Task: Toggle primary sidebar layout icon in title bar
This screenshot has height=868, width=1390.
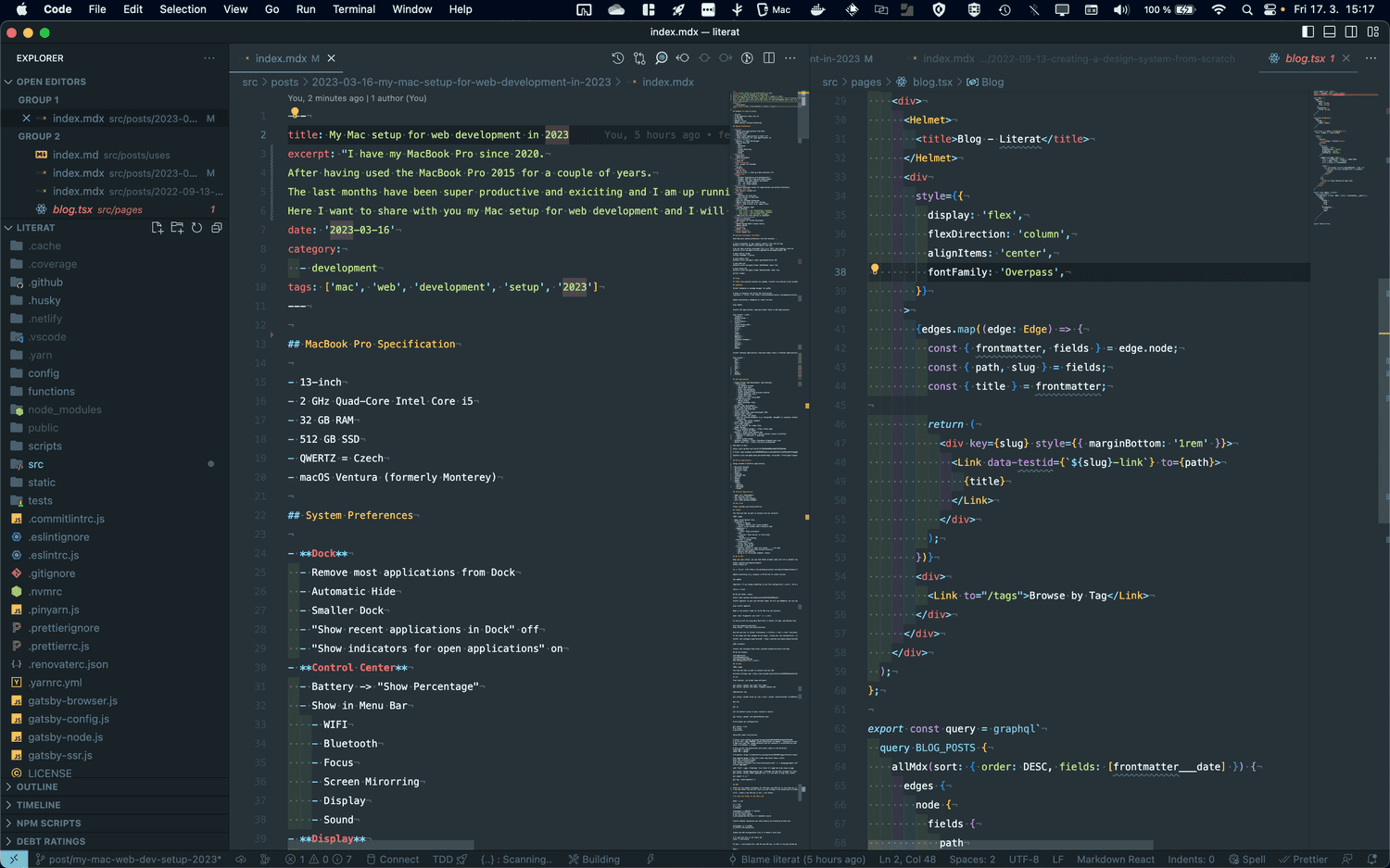Action: pyautogui.click(x=1308, y=31)
